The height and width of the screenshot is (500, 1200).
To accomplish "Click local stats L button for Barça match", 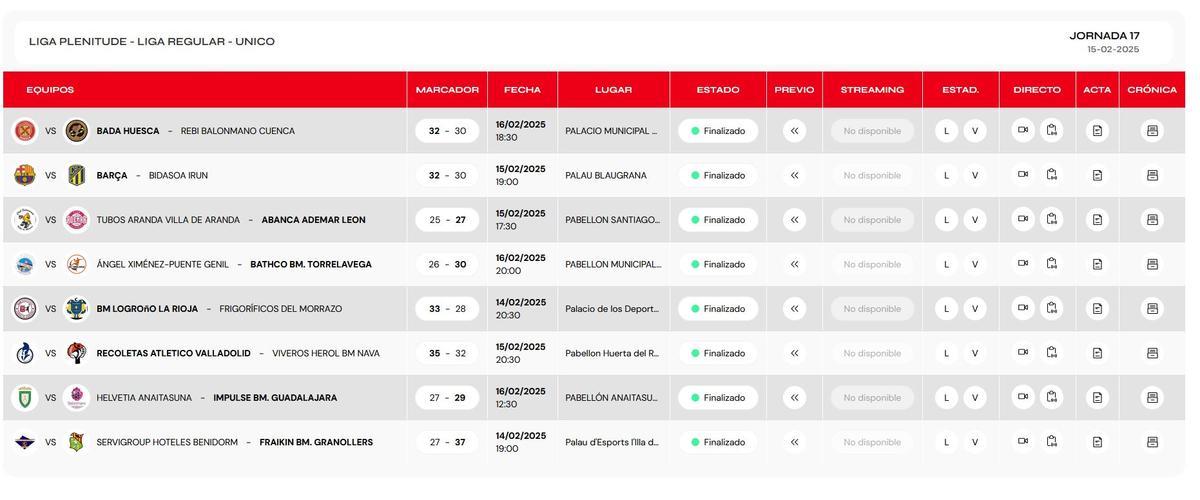I will [946, 175].
